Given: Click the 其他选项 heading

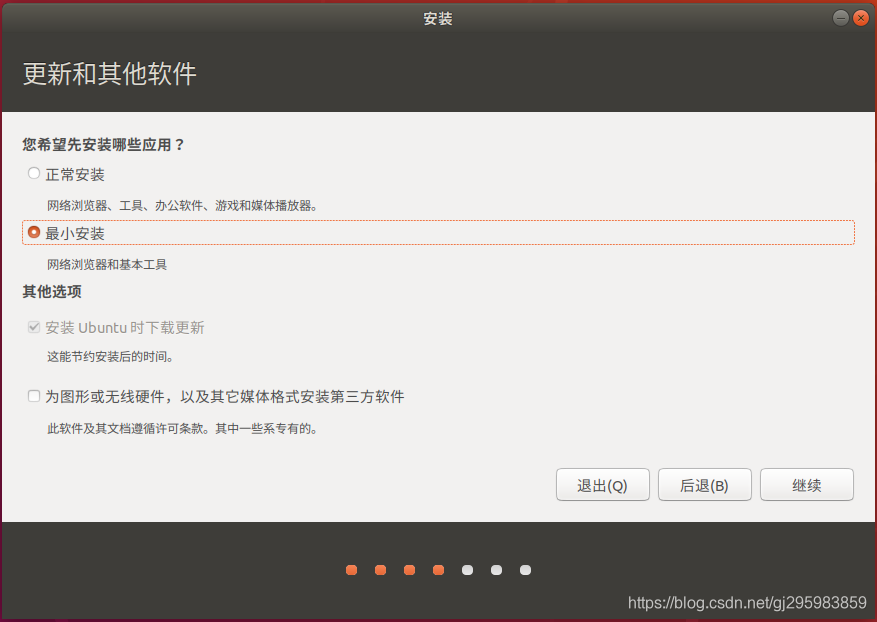Looking at the screenshot, I should (x=52, y=291).
